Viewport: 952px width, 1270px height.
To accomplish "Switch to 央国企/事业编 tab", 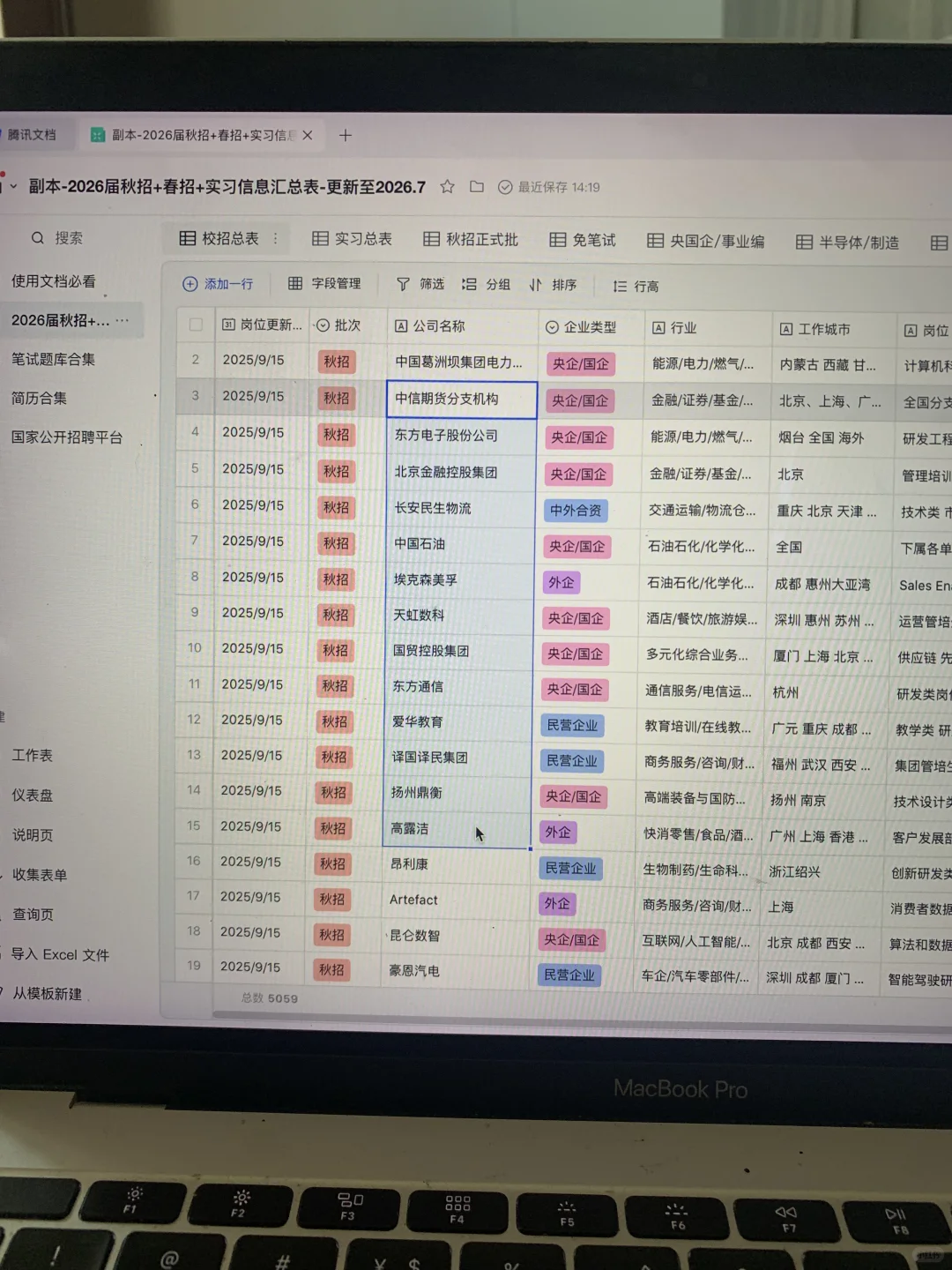I will pyautogui.click(x=706, y=241).
